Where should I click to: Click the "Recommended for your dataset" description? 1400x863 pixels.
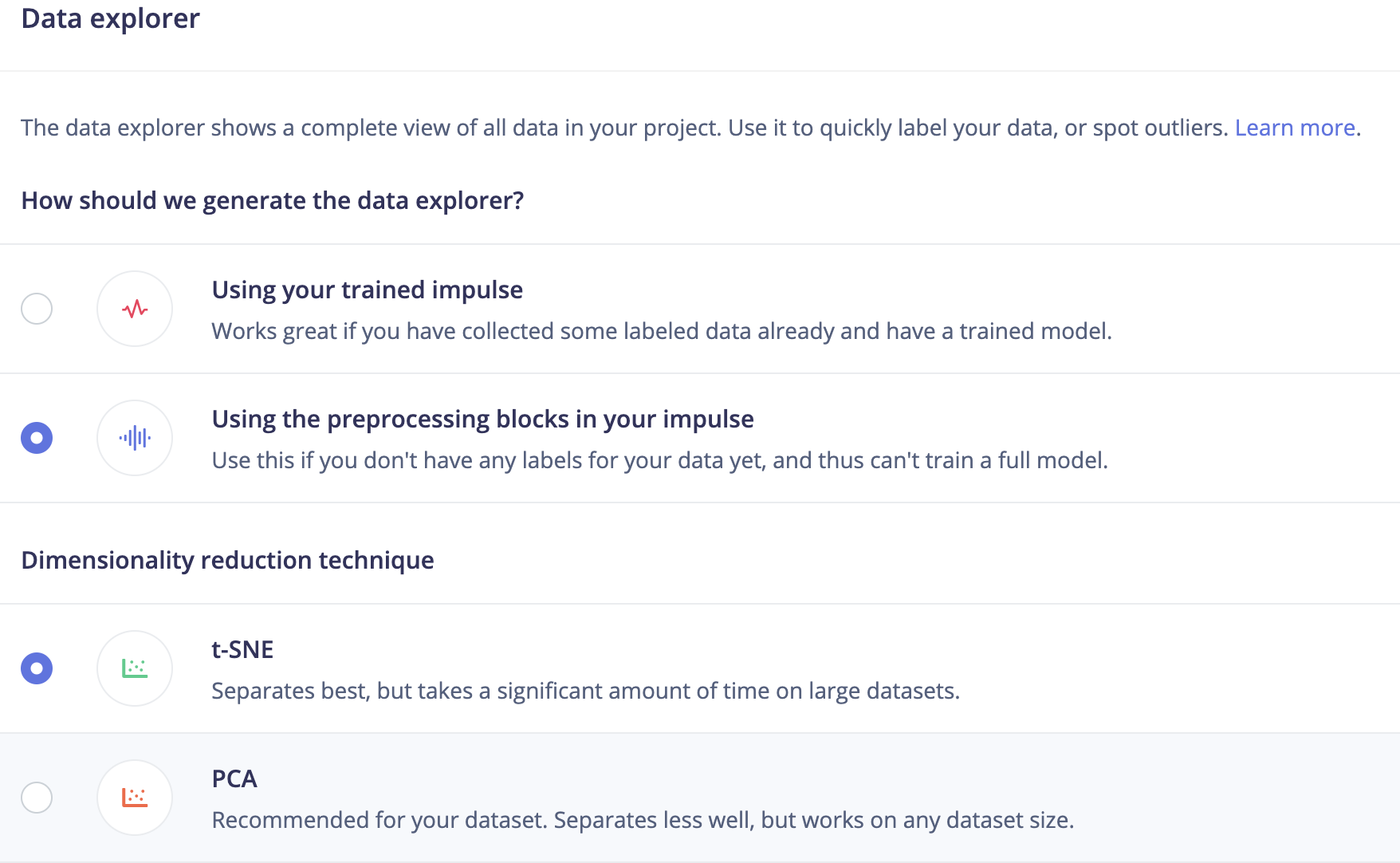coord(643,820)
